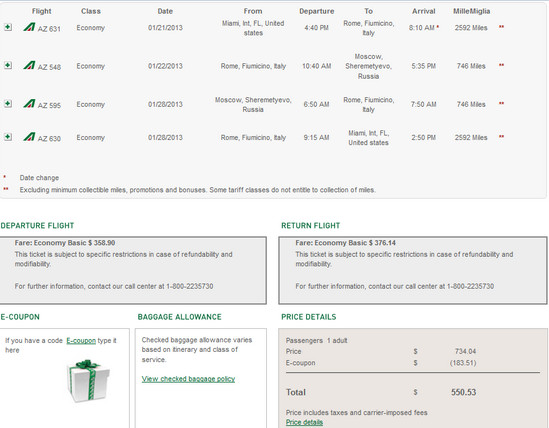Open the Price details link
549x428 pixels.
[x=304, y=422]
